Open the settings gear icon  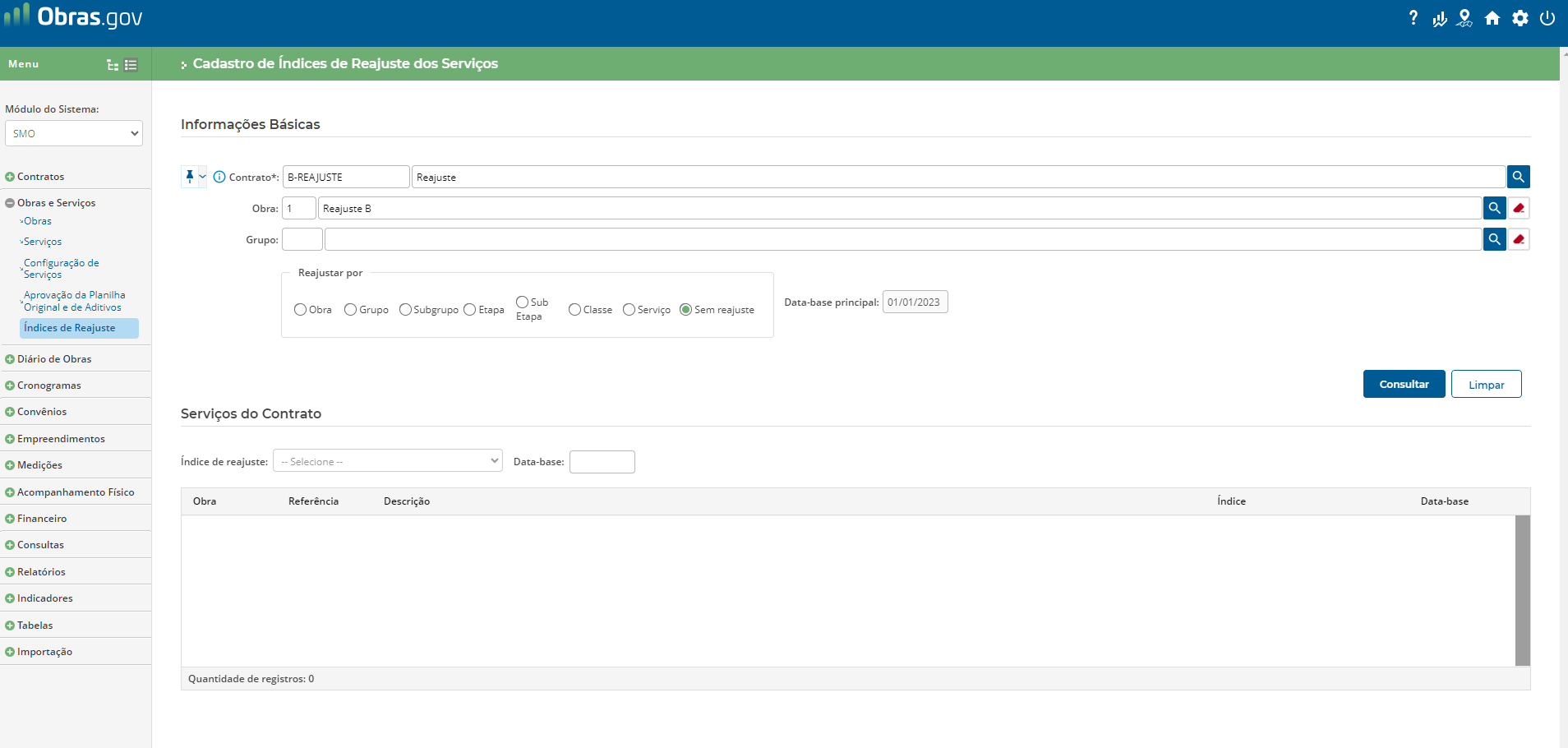pos(1520,18)
